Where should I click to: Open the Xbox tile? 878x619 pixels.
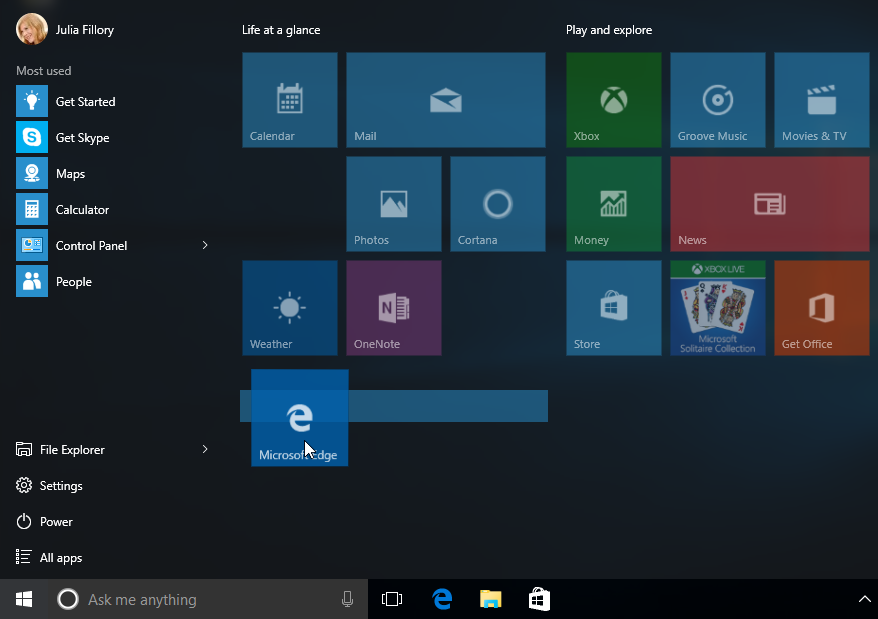click(x=613, y=99)
